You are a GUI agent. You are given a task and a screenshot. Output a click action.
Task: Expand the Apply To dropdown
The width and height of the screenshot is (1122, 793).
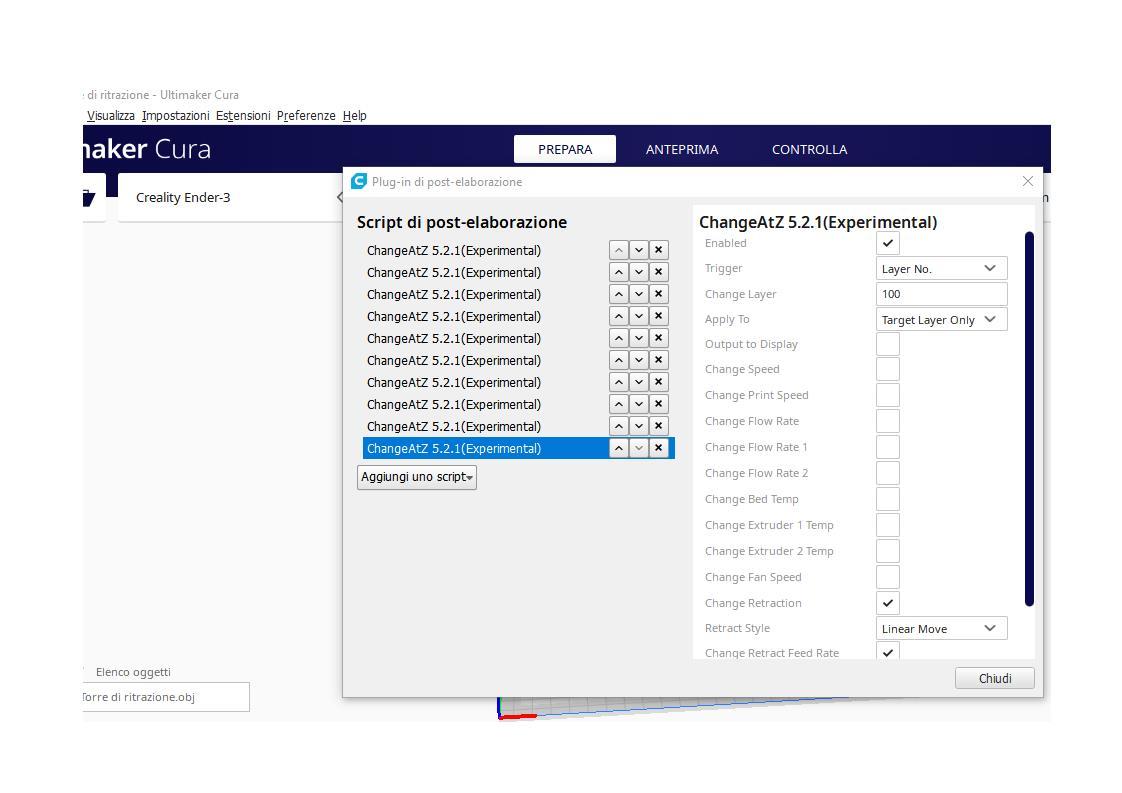tap(941, 320)
